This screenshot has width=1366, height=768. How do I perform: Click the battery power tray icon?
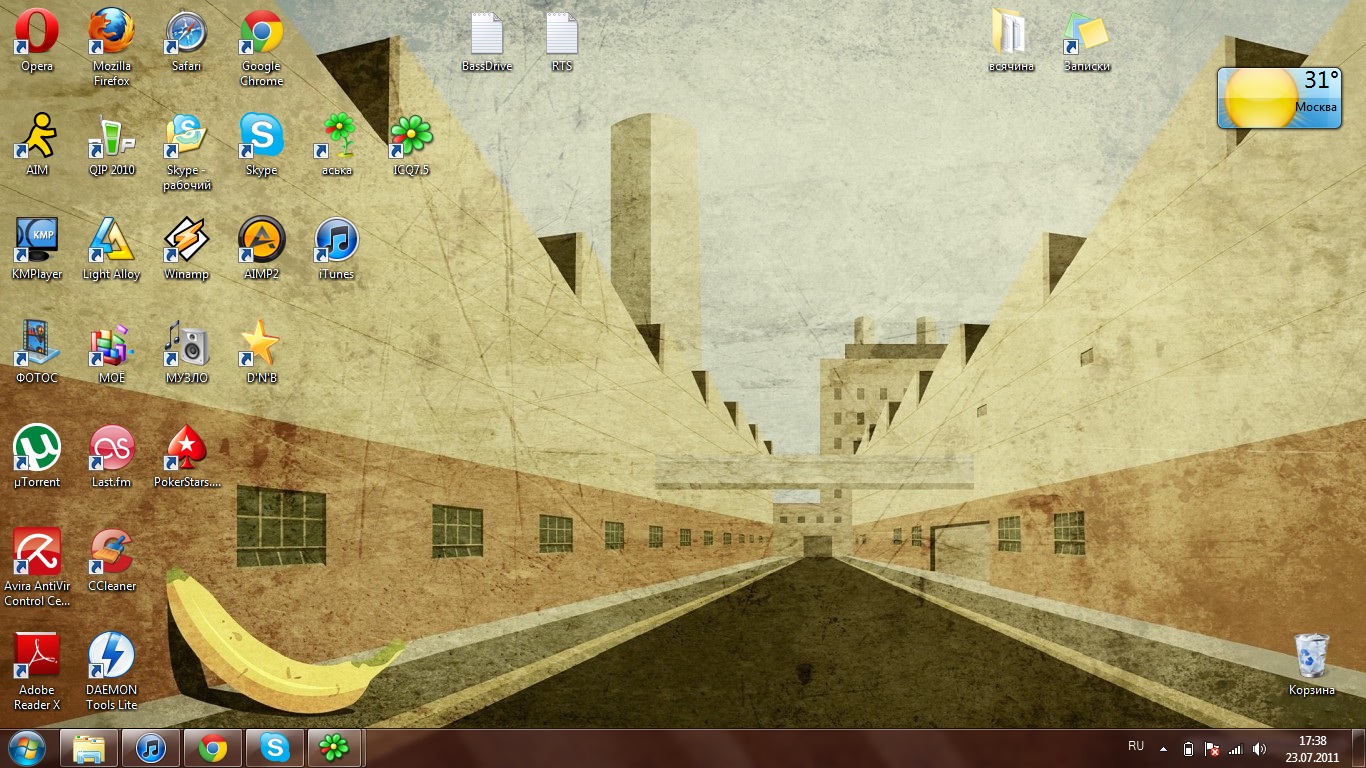pyautogui.click(x=1188, y=749)
